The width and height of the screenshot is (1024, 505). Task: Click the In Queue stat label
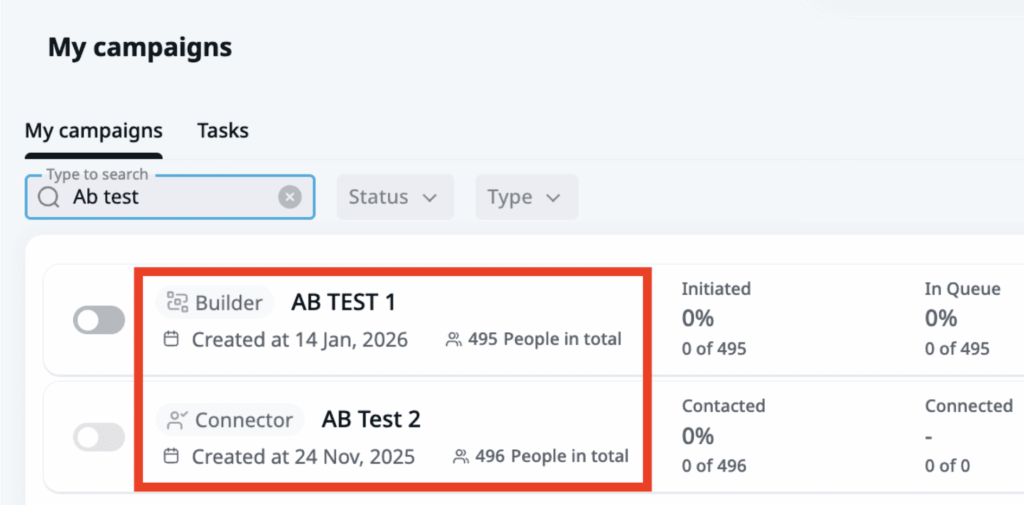pos(963,289)
